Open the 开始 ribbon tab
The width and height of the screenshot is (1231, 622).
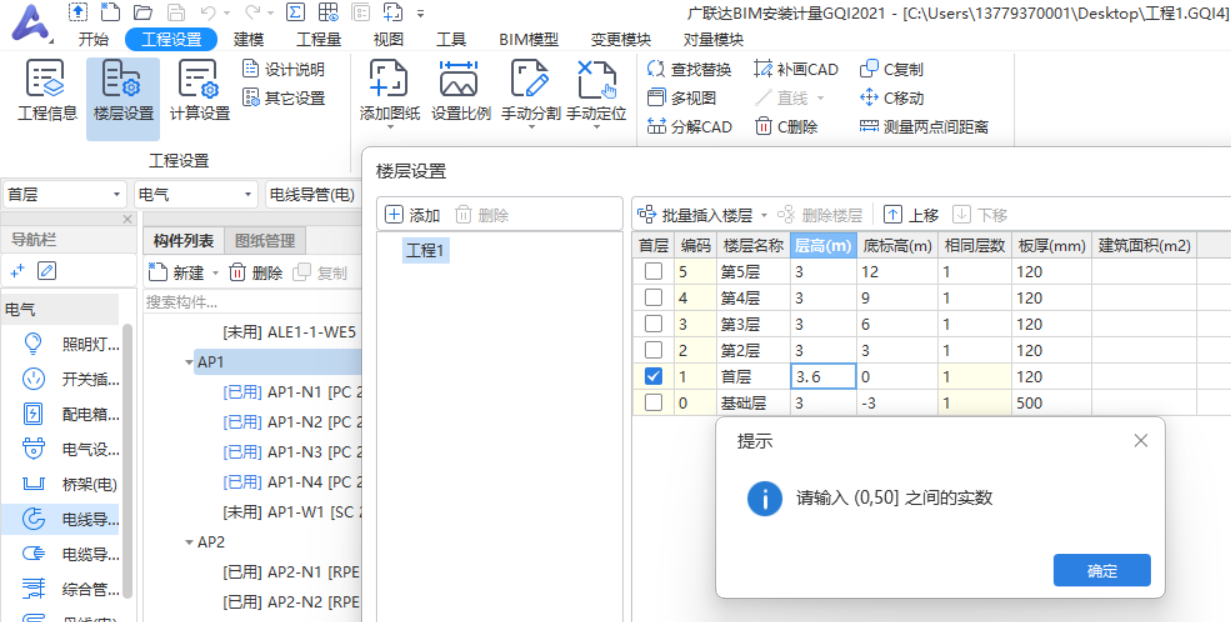(x=94, y=40)
